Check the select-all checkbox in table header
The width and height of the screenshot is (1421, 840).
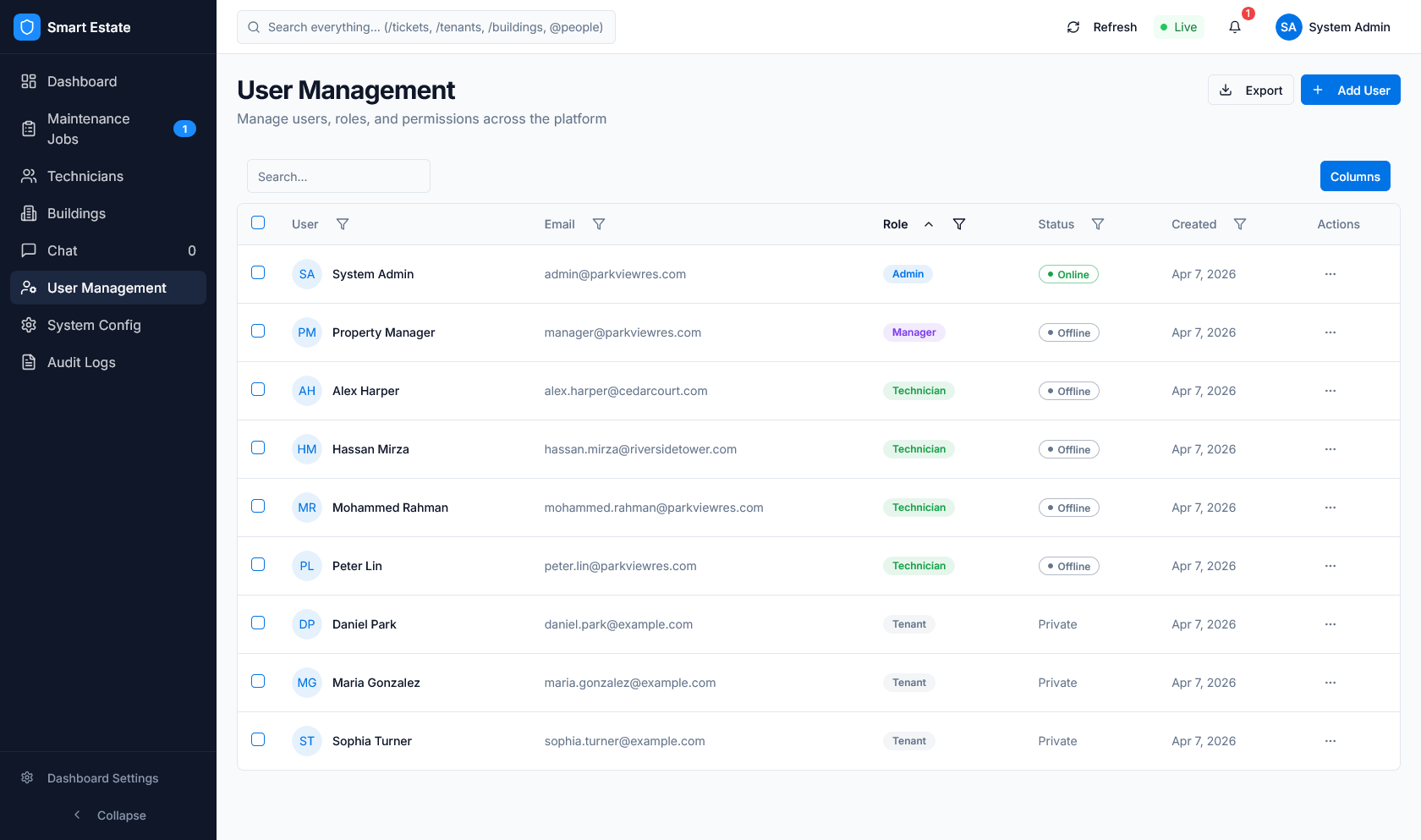click(x=258, y=222)
